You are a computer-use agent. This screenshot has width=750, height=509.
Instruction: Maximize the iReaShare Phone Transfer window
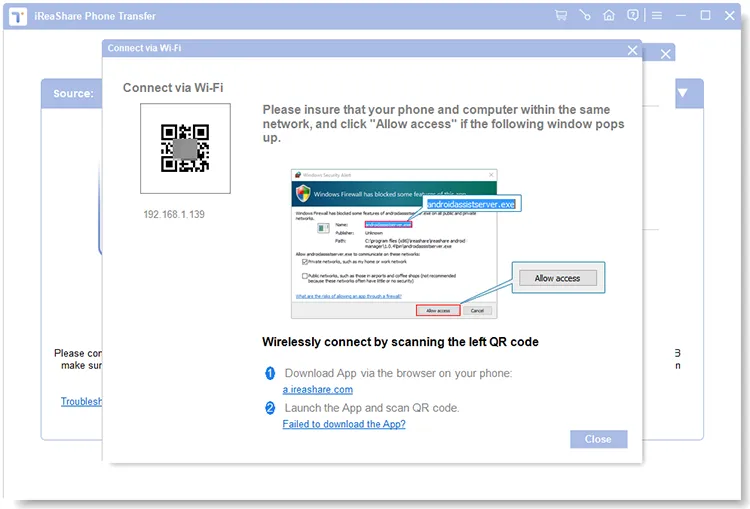click(x=705, y=15)
